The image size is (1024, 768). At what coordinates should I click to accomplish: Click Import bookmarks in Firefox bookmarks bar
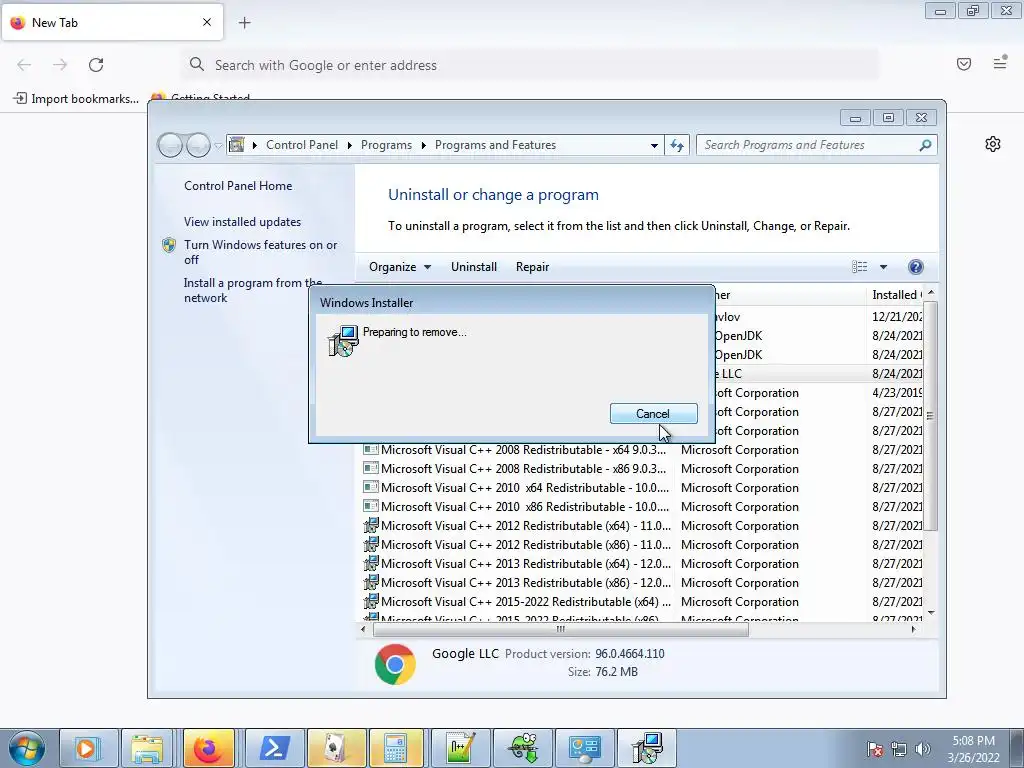[76, 99]
